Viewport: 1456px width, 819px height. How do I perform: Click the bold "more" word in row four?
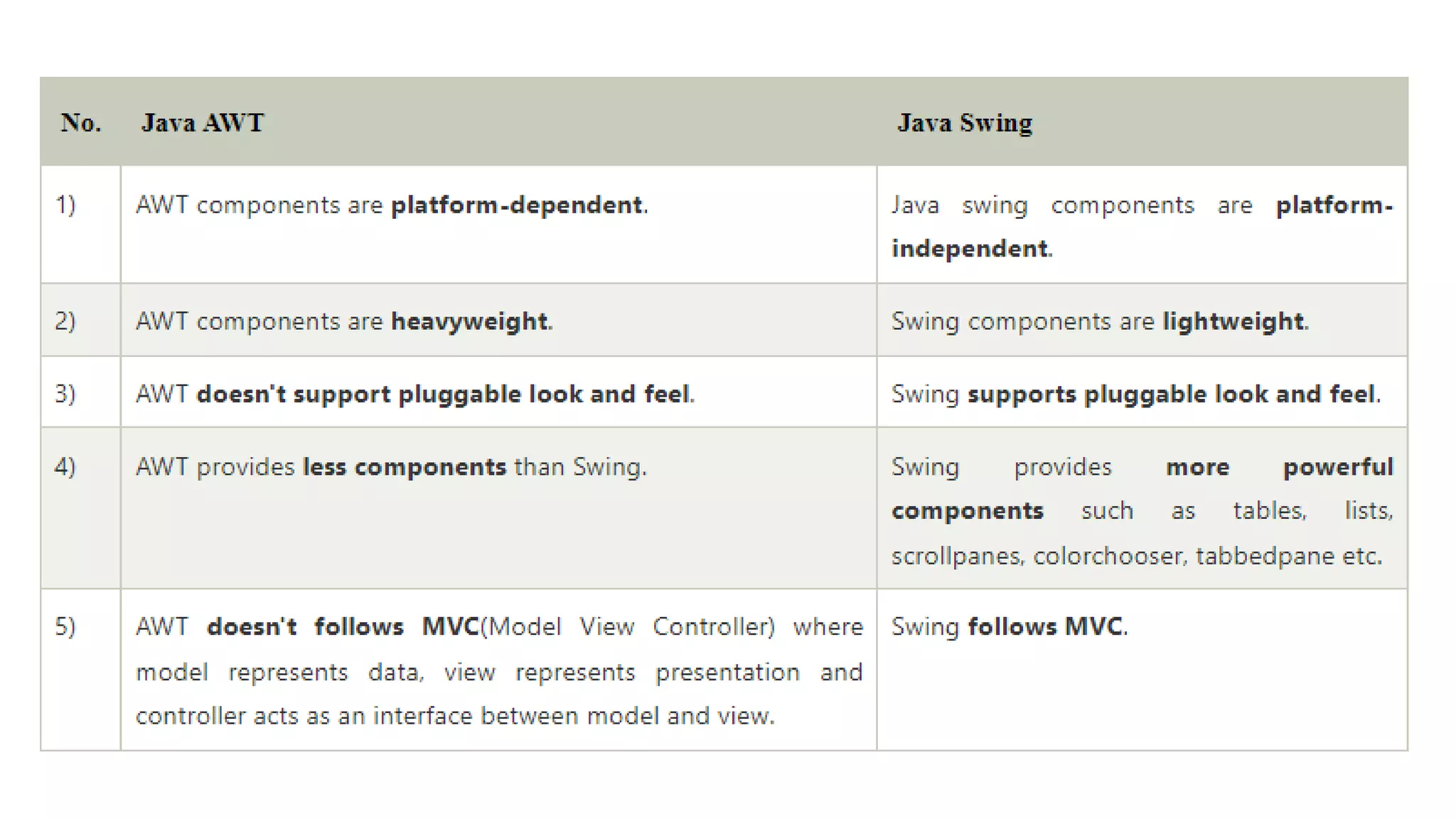coord(1197,467)
